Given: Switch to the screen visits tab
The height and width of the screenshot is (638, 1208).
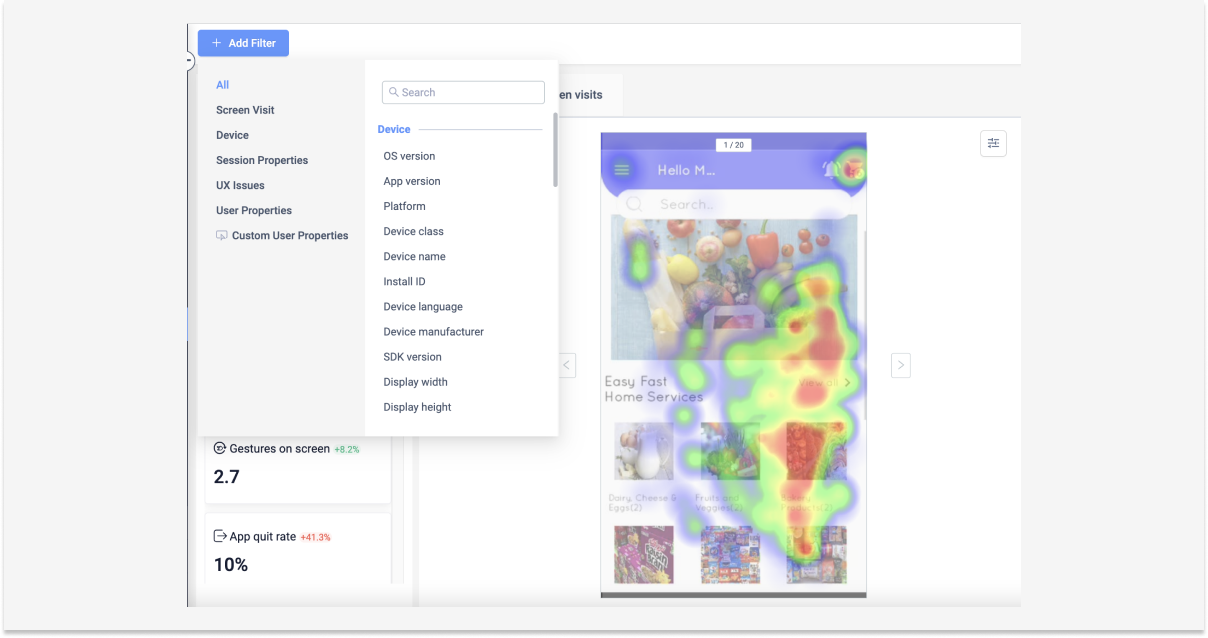Looking at the screenshot, I should pyautogui.click(x=581, y=94).
